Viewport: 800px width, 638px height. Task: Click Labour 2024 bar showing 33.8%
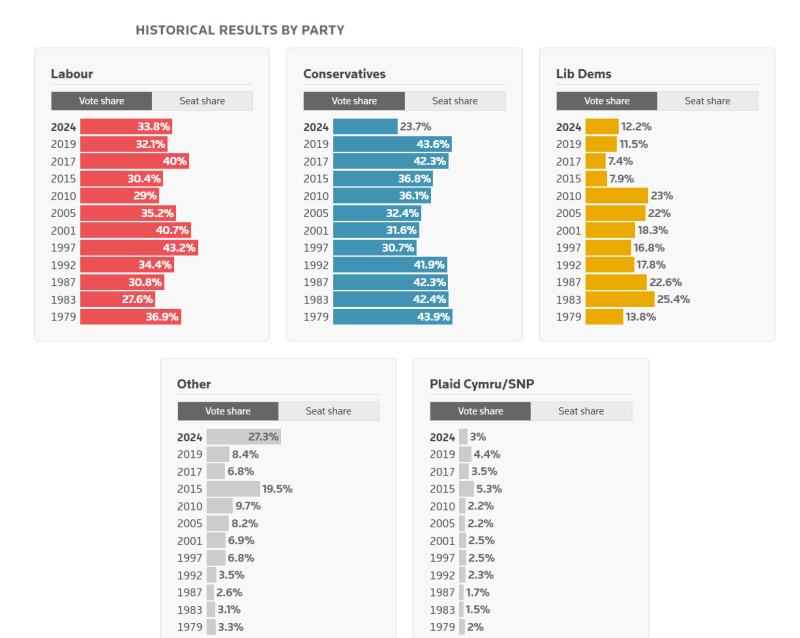coord(126,127)
